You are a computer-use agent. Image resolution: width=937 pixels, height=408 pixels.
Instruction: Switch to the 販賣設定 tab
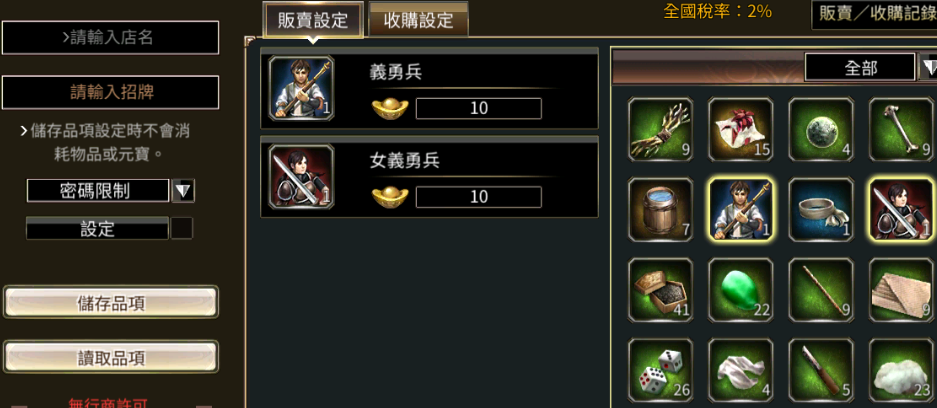point(313,20)
